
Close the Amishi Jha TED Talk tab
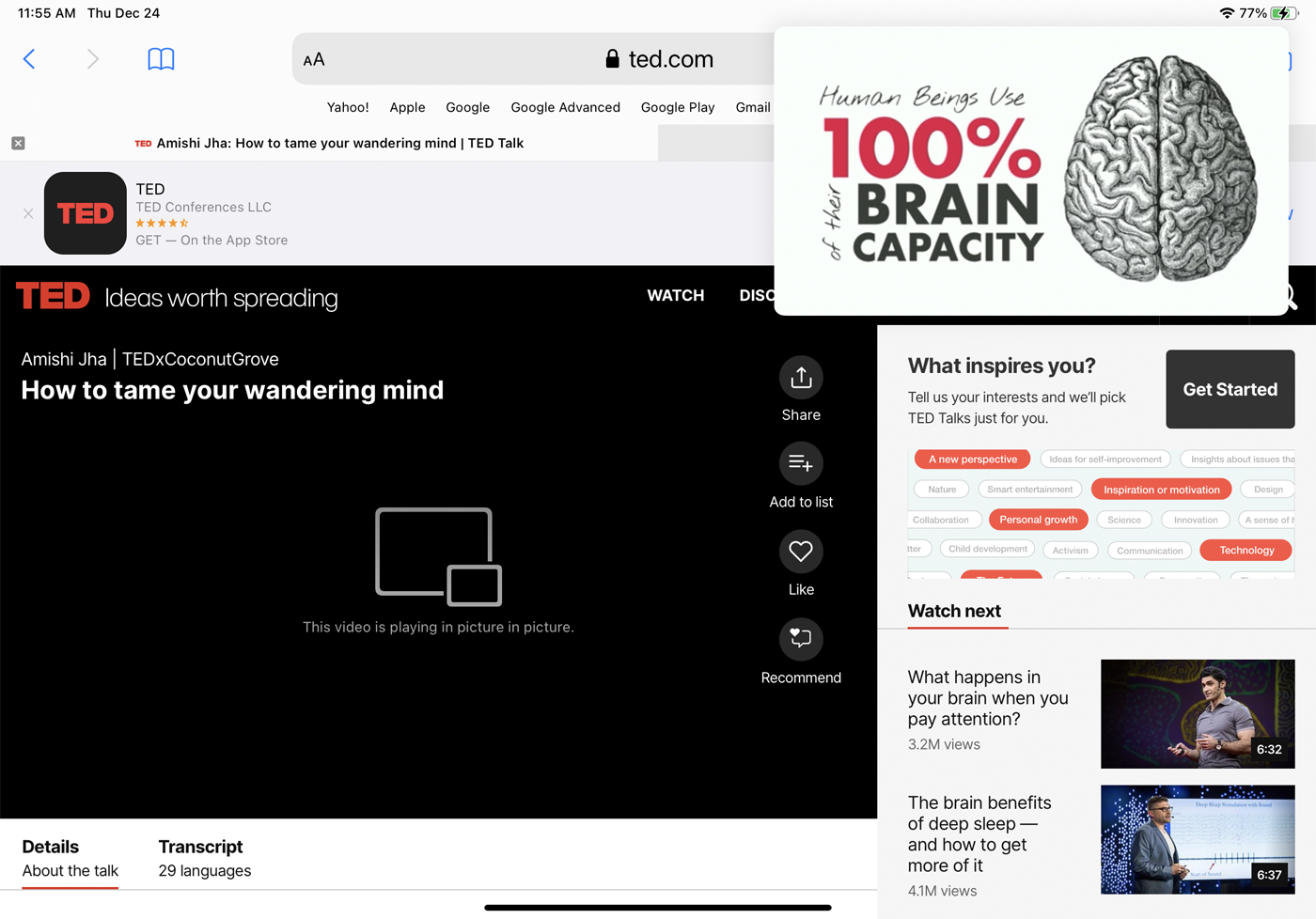[18, 143]
